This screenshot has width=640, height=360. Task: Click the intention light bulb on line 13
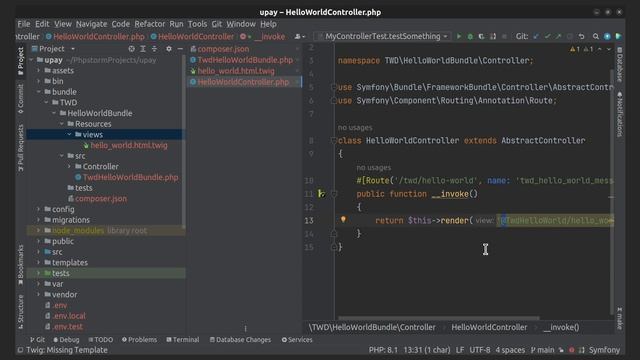tap(343, 220)
